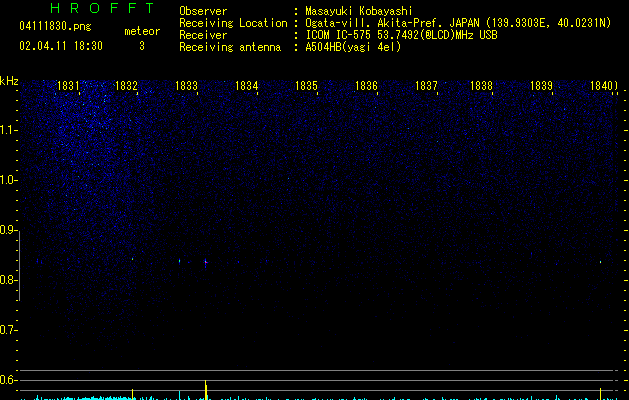Click the tall yellow power peak after 1833
Viewport: 629px width, 400px height.
pyautogui.click(x=206, y=389)
